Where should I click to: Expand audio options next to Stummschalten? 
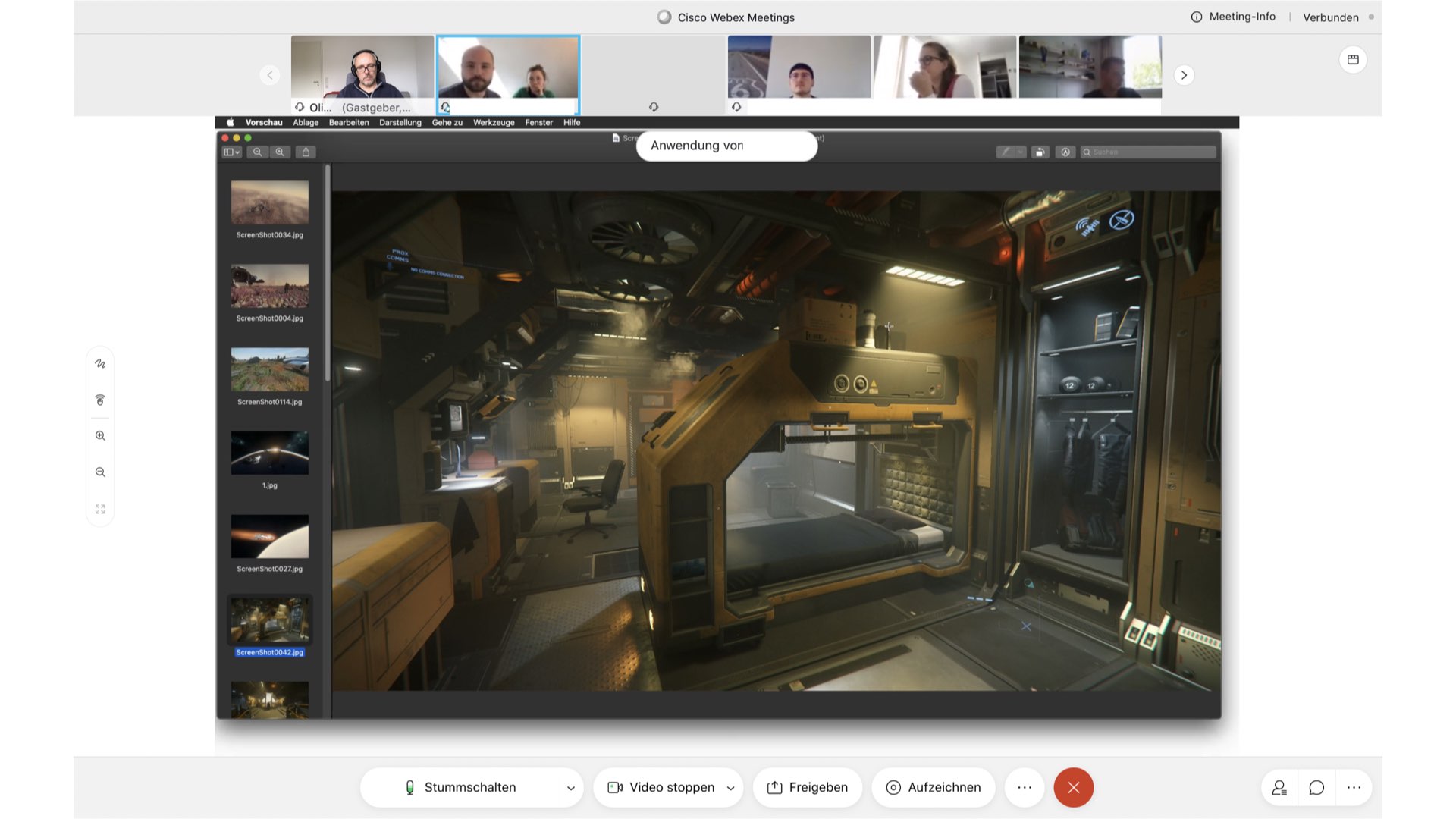tap(570, 788)
